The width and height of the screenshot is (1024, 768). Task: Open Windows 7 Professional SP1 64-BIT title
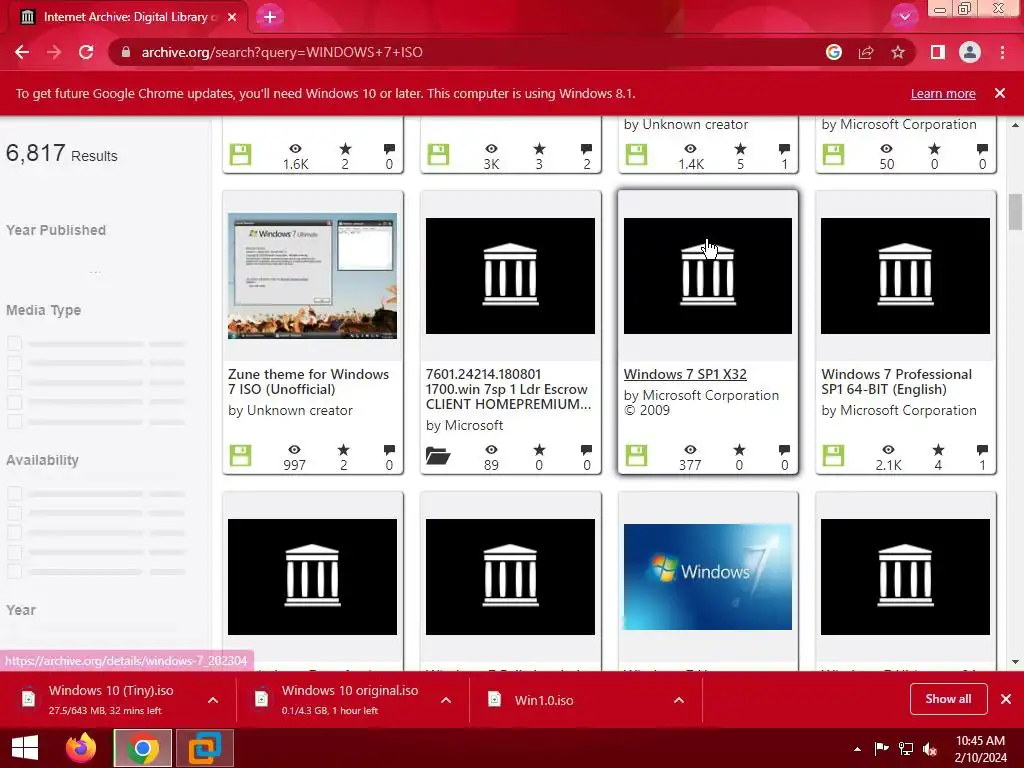point(897,381)
